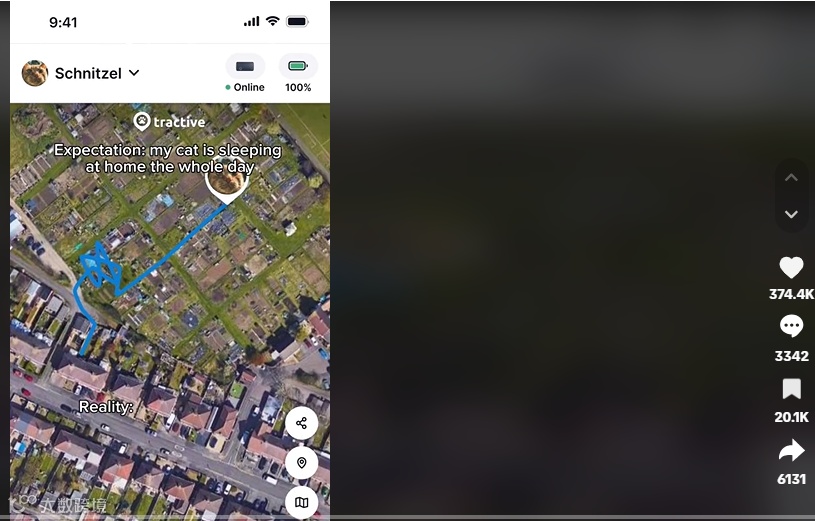Go to the previous video
815x521 pixels.
[x=791, y=178]
